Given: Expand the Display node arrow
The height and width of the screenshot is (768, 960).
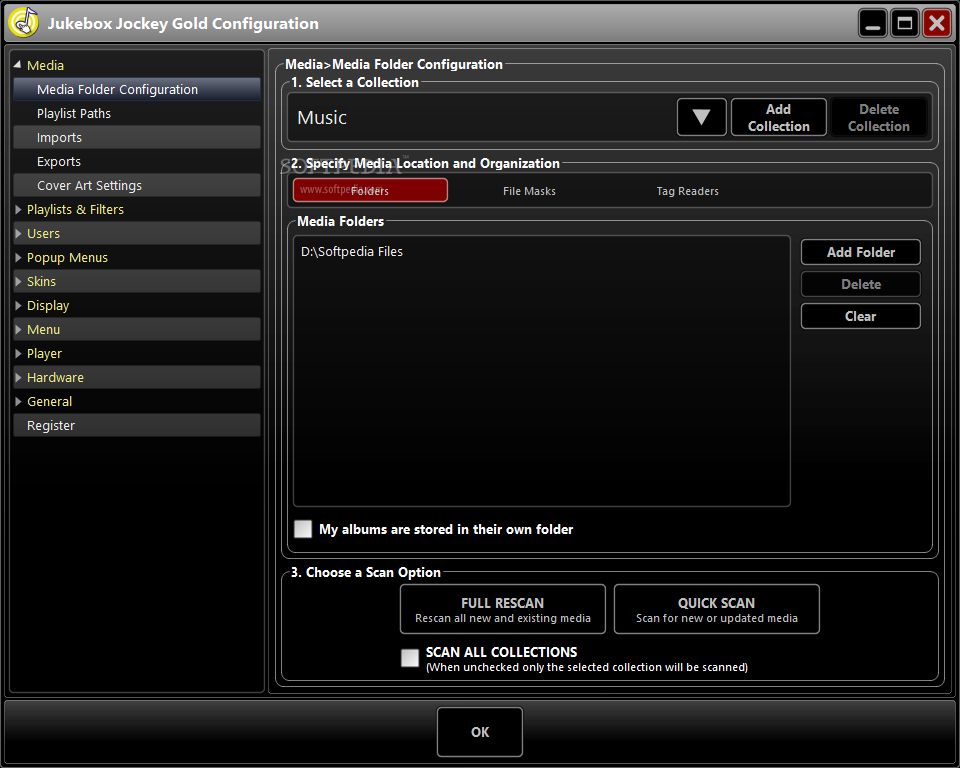Looking at the screenshot, I should [18, 306].
